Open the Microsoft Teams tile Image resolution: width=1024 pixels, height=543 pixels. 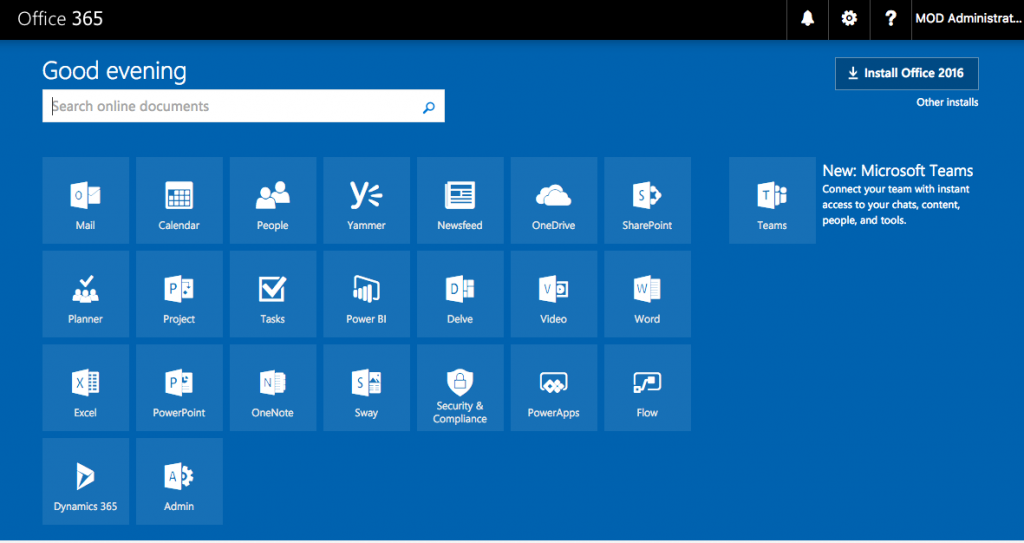[772, 200]
